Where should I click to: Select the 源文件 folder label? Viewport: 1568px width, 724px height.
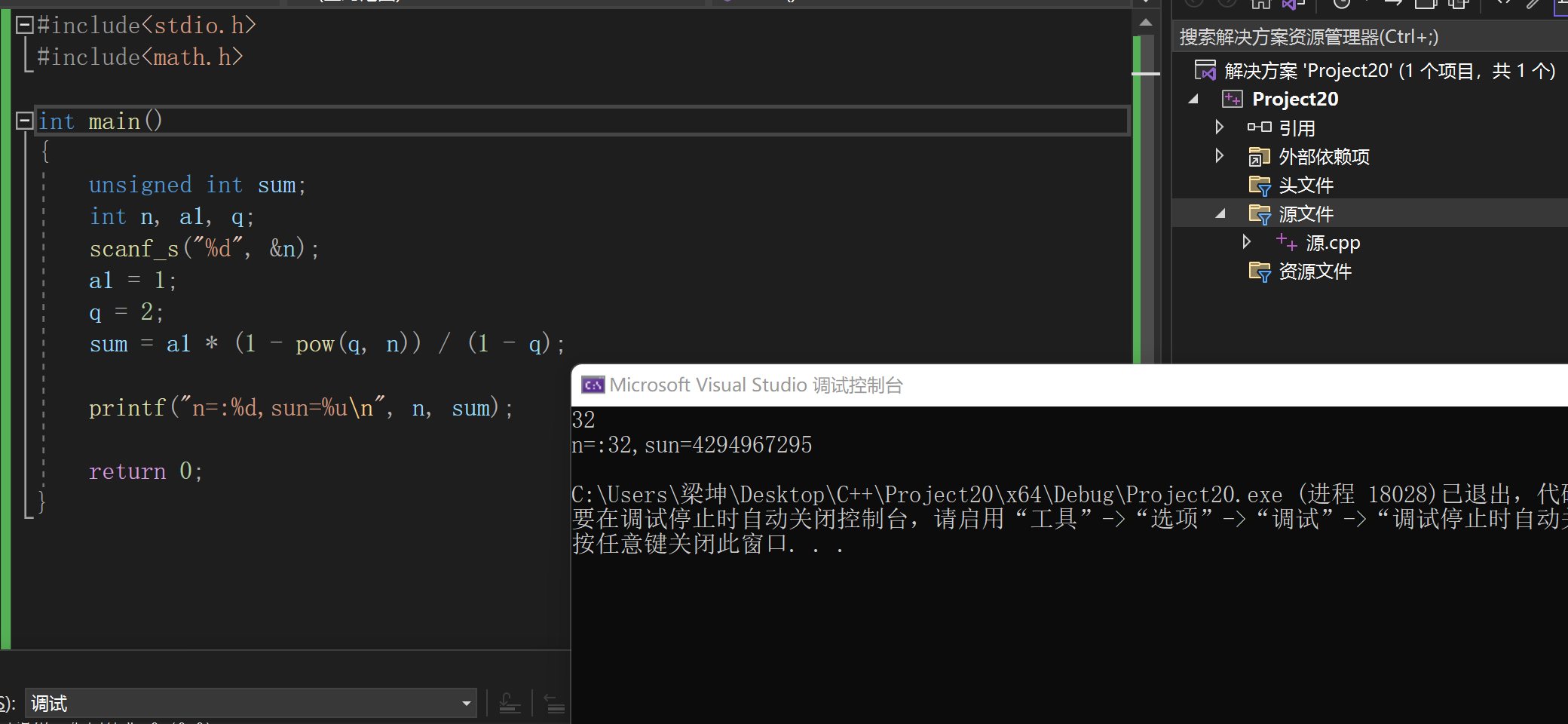(1306, 214)
